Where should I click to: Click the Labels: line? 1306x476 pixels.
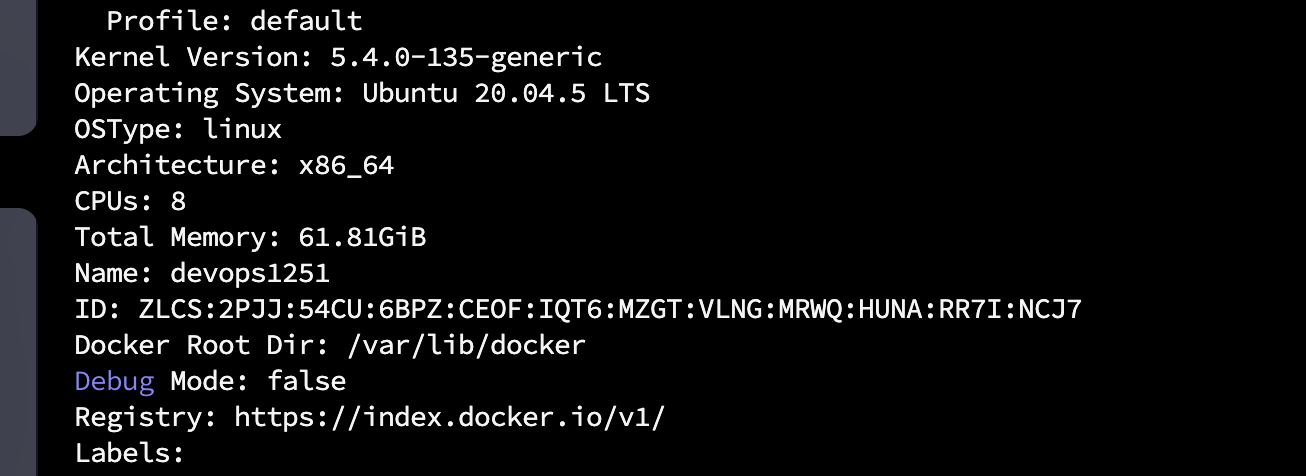(130, 453)
